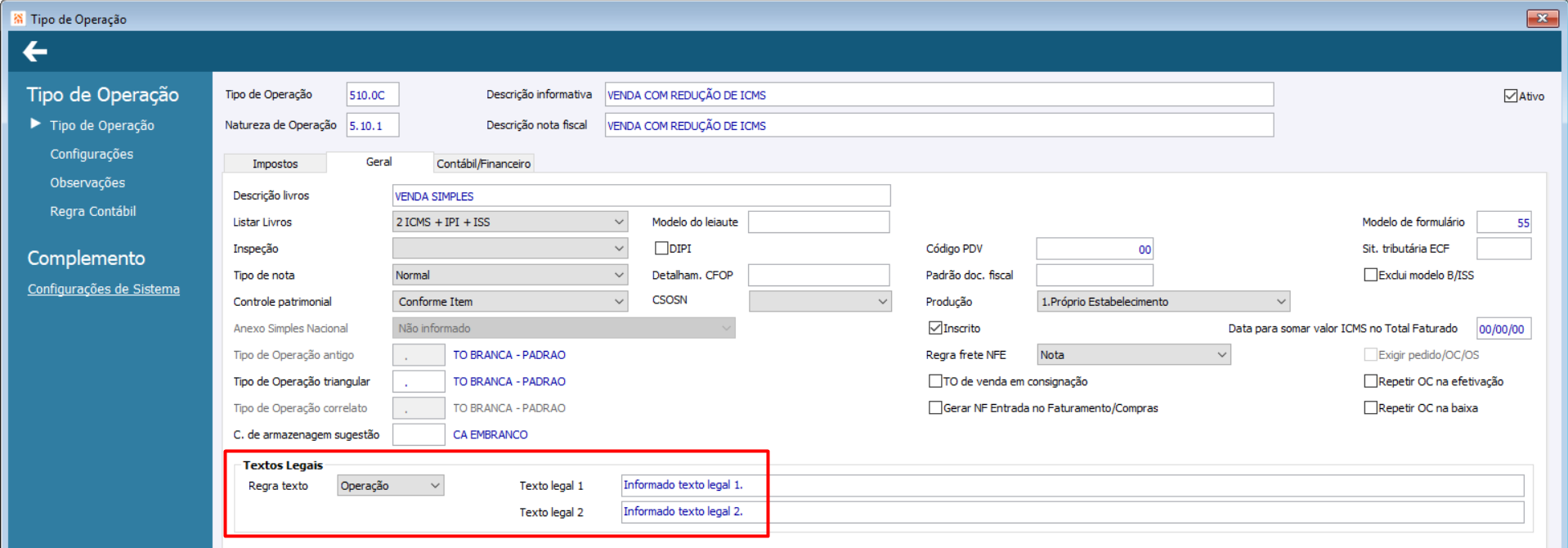Click the Texto legal 1 field
The image size is (1568, 548).
(x=1073, y=485)
